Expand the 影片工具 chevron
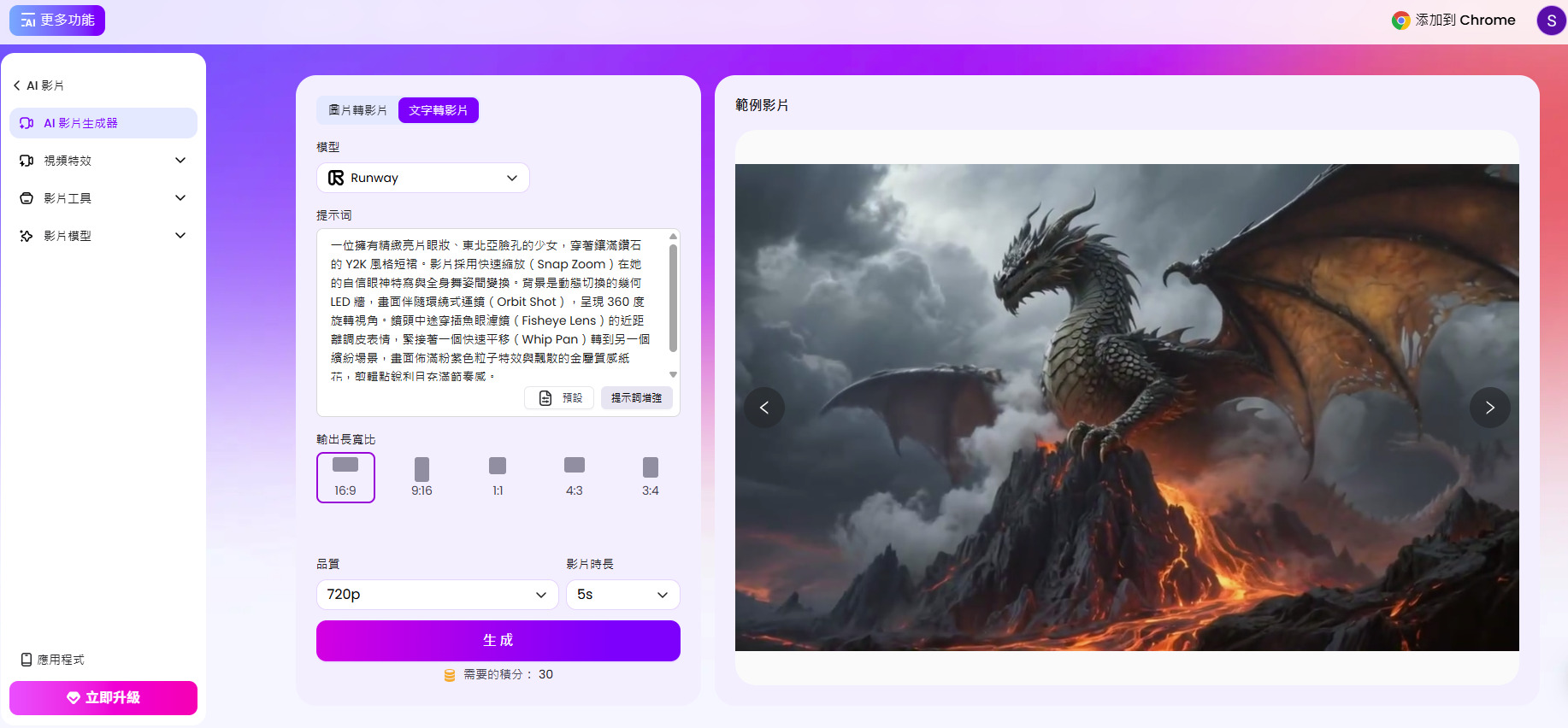This screenshot has width=1568, height=728. (180, 198)
